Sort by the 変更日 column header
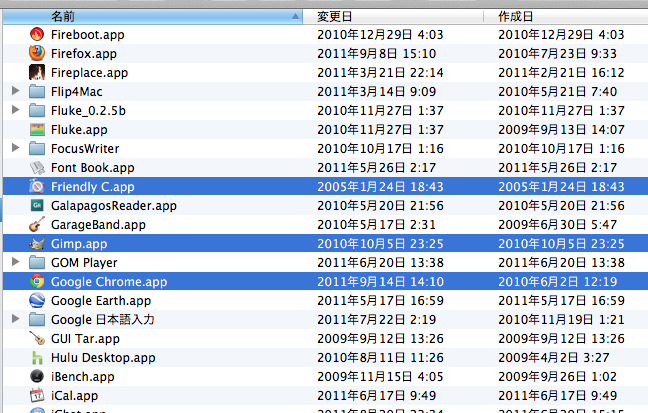 [x=393, y=17]
